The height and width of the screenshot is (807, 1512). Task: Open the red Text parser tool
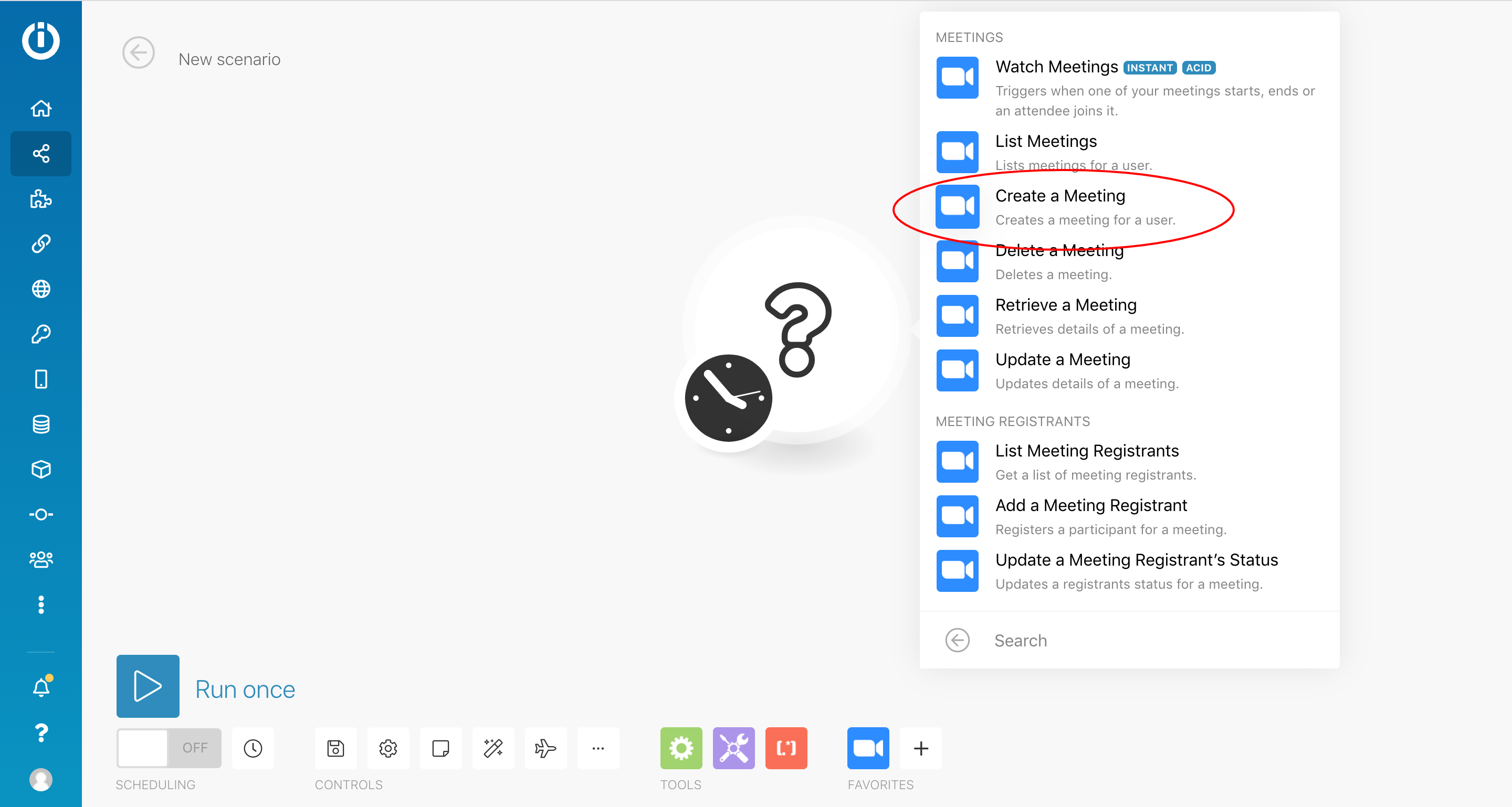coord(786,748)
